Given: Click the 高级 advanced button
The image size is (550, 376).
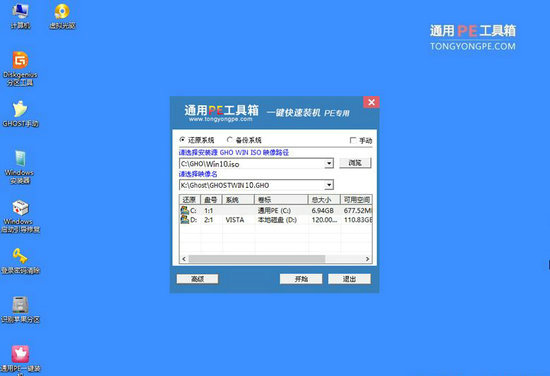Looking at the screenshot, I should 197,279.
